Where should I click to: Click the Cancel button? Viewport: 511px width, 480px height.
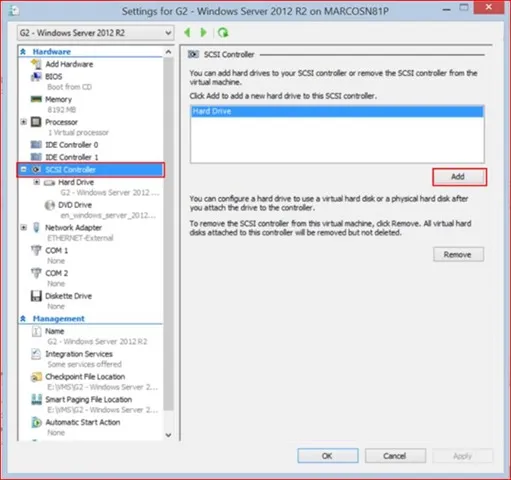coord(395,456)
